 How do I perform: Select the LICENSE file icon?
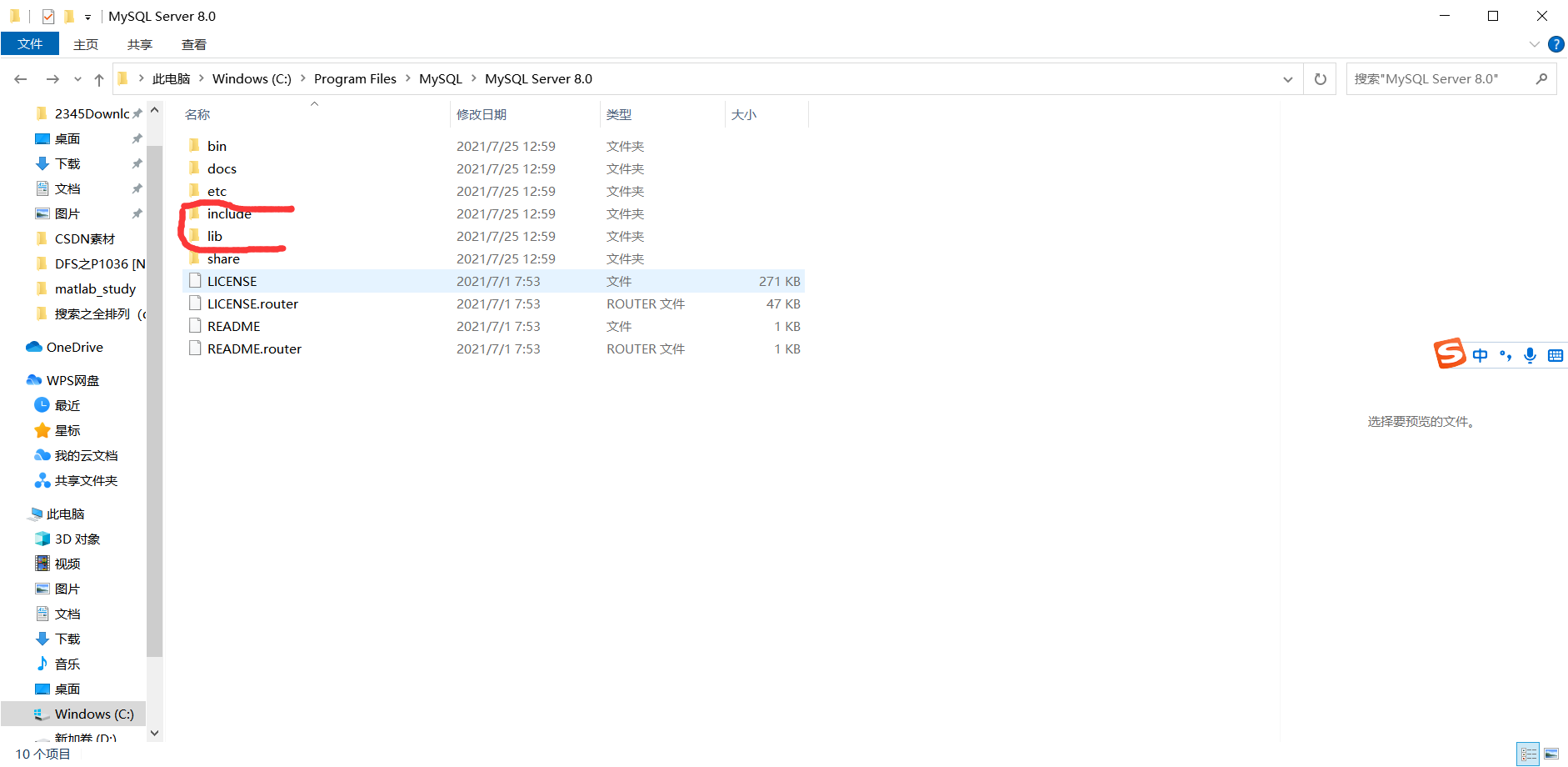tap(195, 281)
